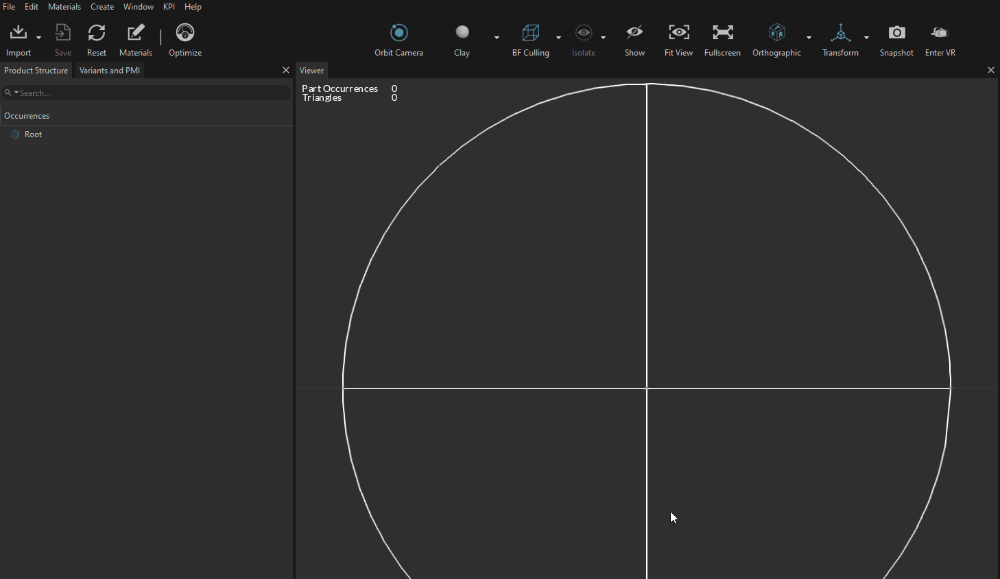This screenshot has height=579, width=1000.
Task: Choose the Clay shading mode
Action: pos(462,32)
